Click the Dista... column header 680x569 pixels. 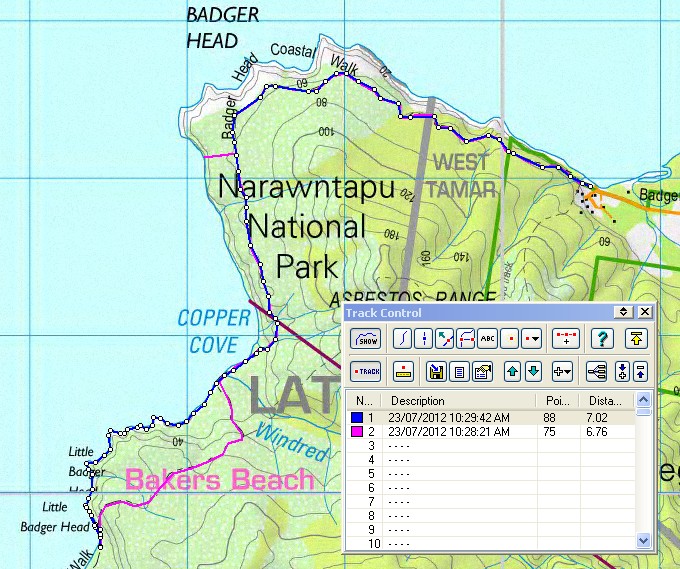[606, 399]
